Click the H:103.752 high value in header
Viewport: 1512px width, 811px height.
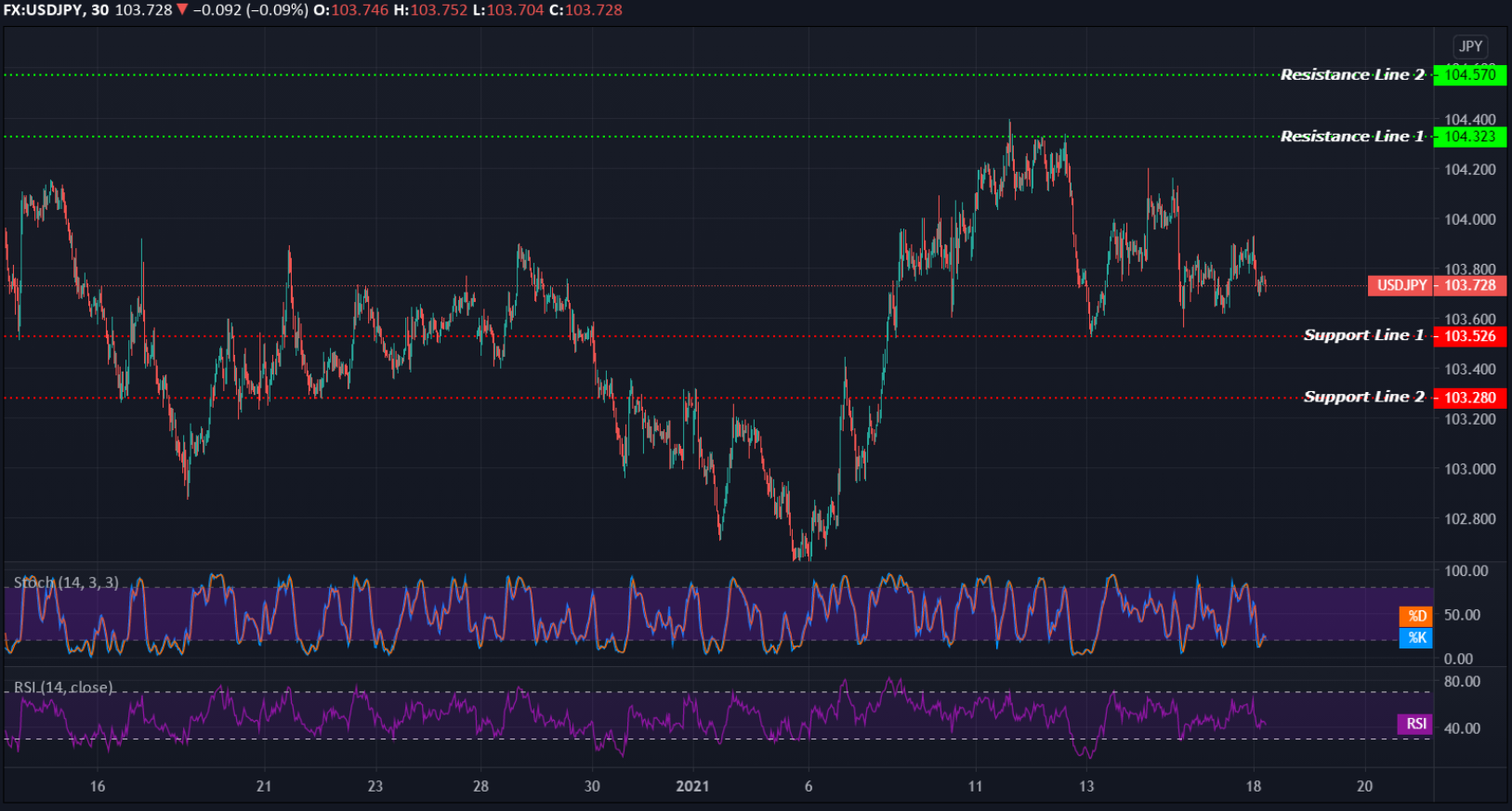(x=430, y=10)
